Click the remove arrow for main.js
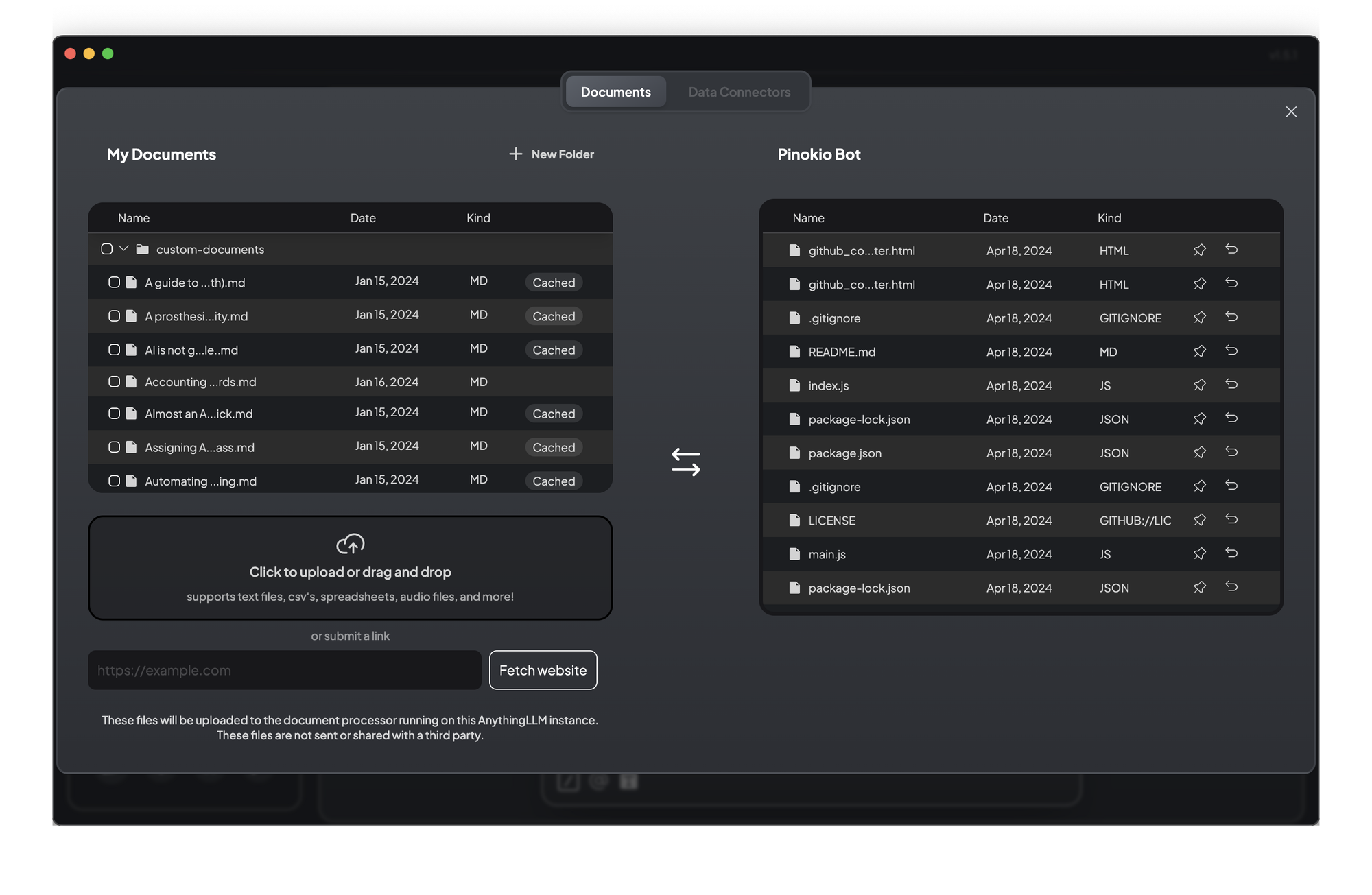 tap(1231, 553)
